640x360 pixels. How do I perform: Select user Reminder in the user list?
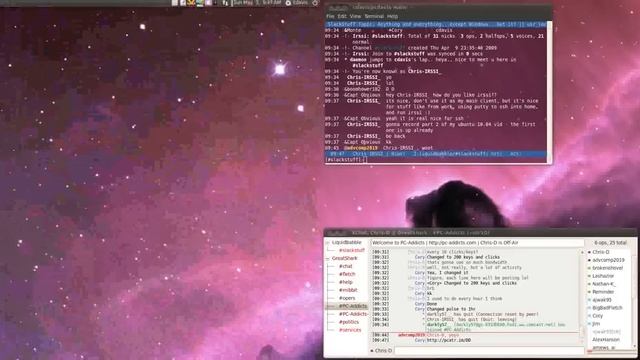point(603,292)
